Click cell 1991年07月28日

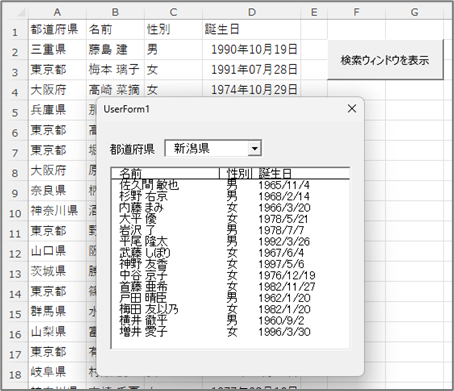(252, 70)
